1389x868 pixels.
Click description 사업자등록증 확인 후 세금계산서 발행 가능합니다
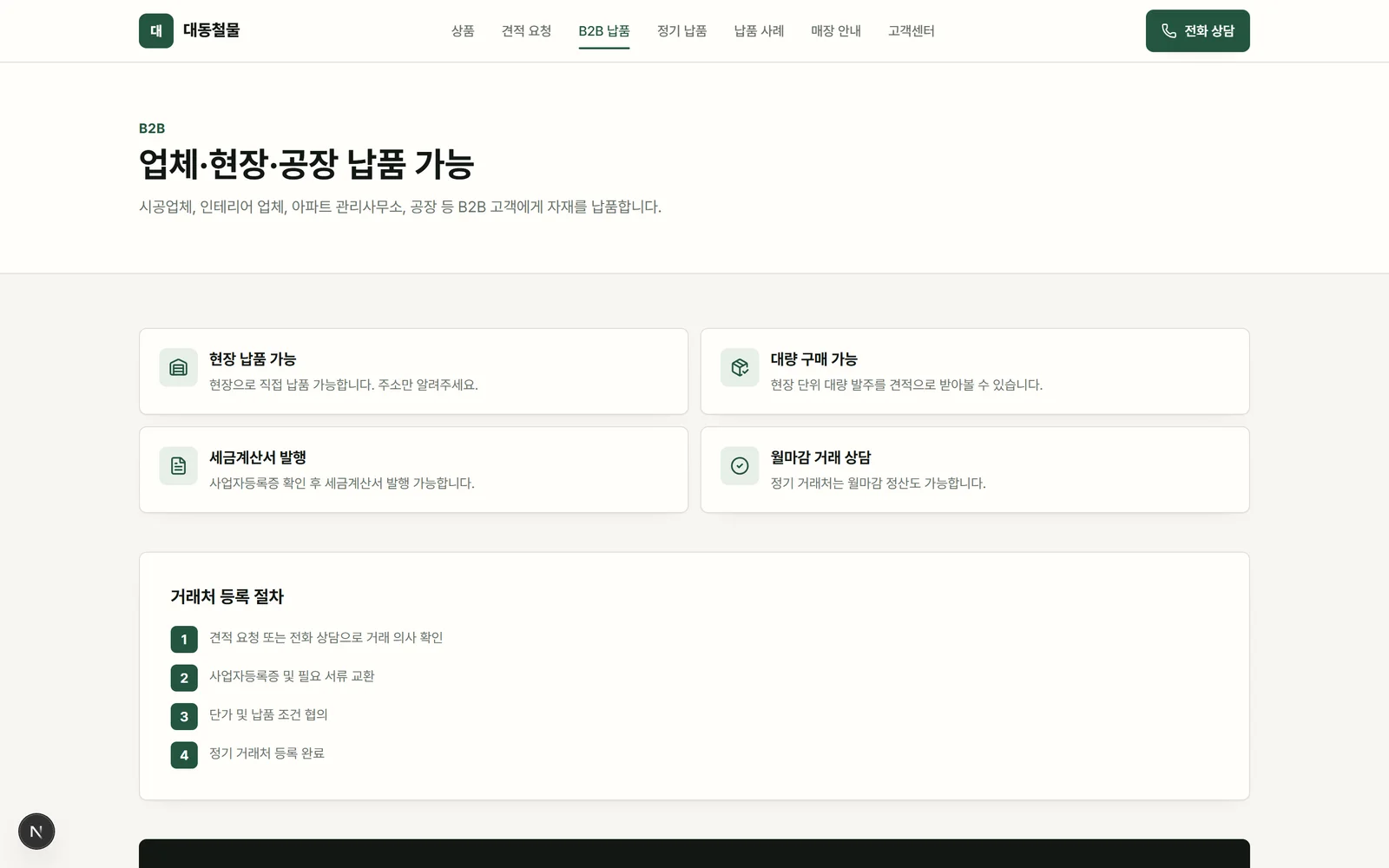pos(342,483)
